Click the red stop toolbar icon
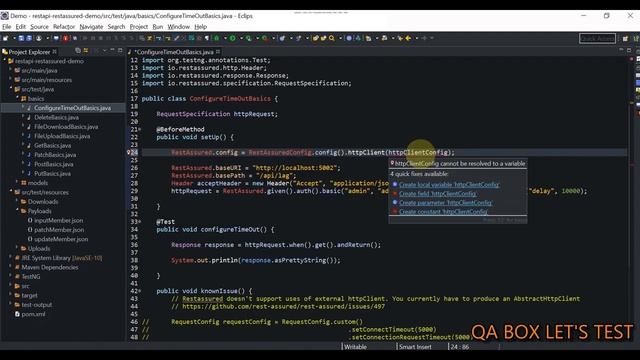Viewport: 640px width, 360px height. tap(65, 38)
